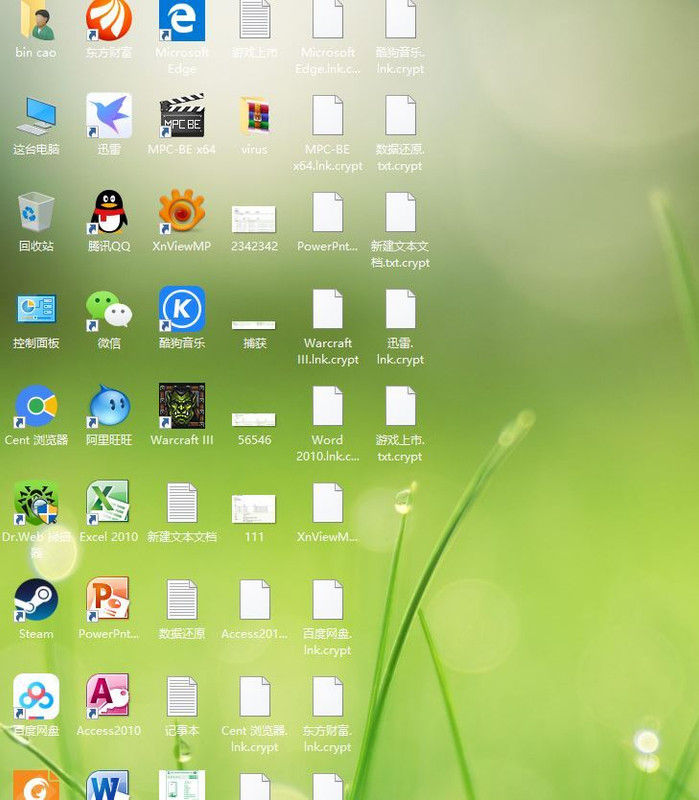Launch MPC-BE x64 media player
This screenshot has height=800, width=699.
[x=182, y=115]
